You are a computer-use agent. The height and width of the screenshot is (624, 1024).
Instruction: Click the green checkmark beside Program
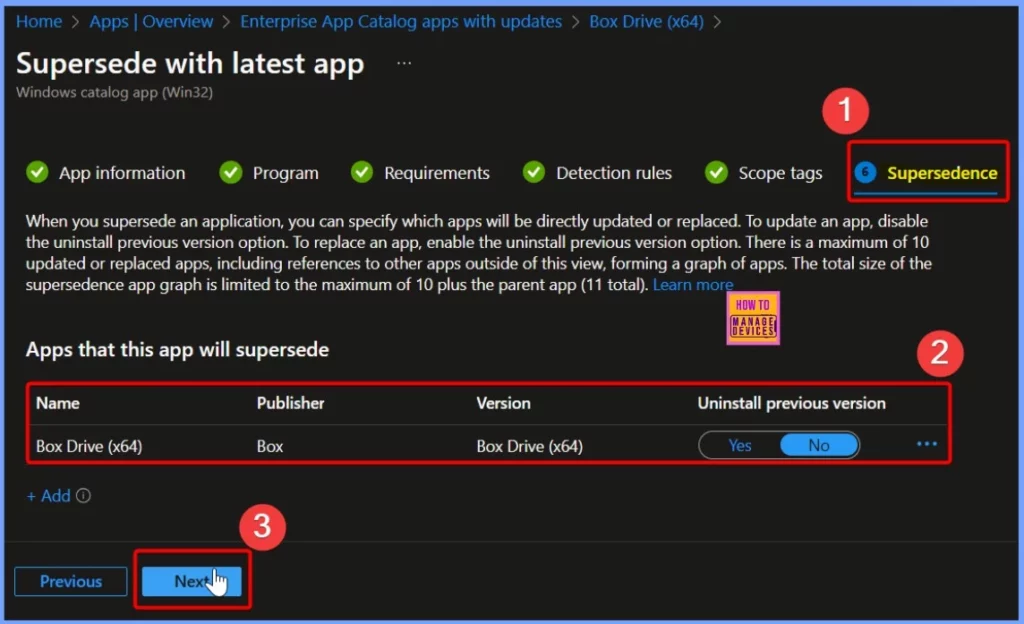pos(231,173)
